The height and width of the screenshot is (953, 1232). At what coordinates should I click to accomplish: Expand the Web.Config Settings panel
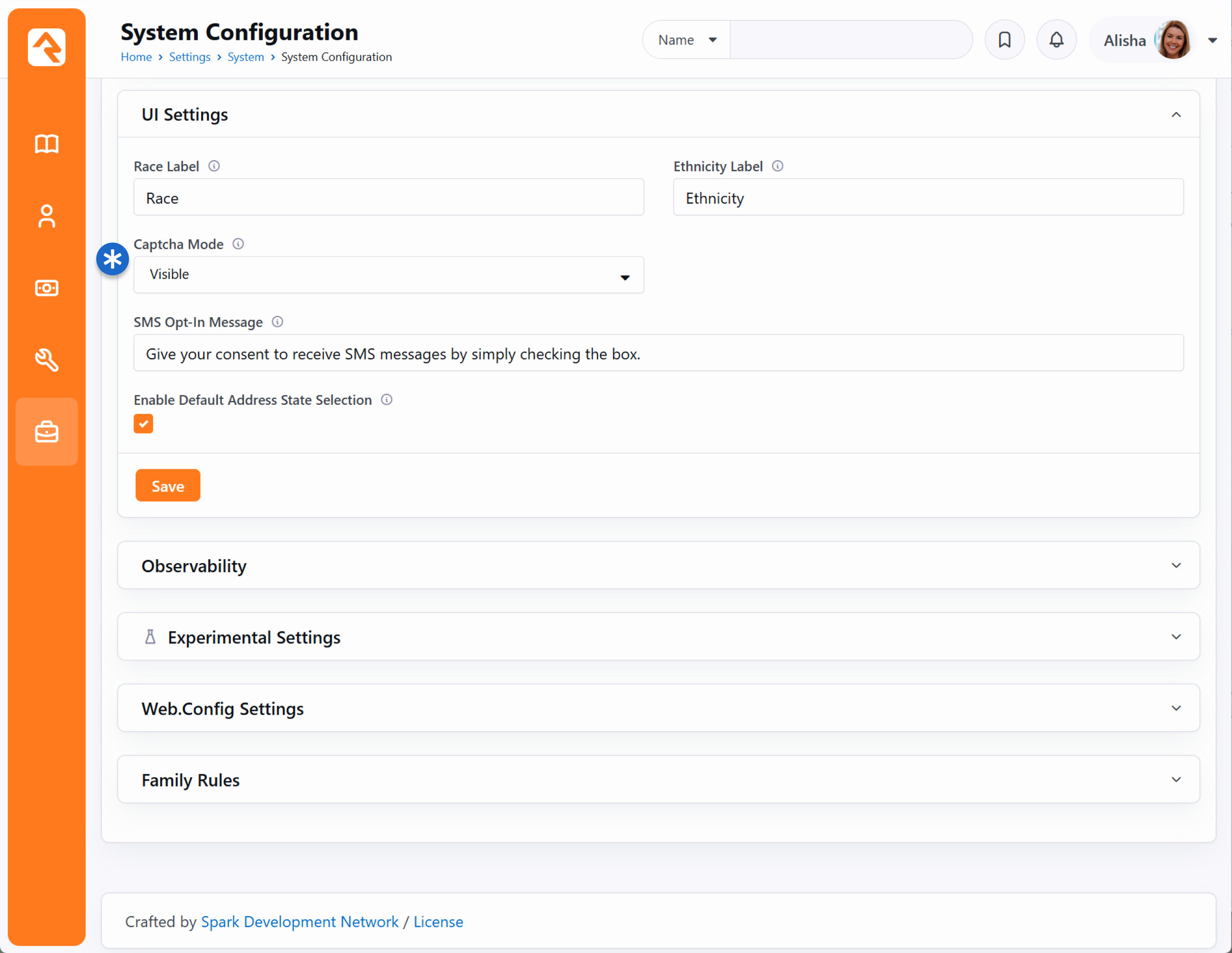point(658,708)
